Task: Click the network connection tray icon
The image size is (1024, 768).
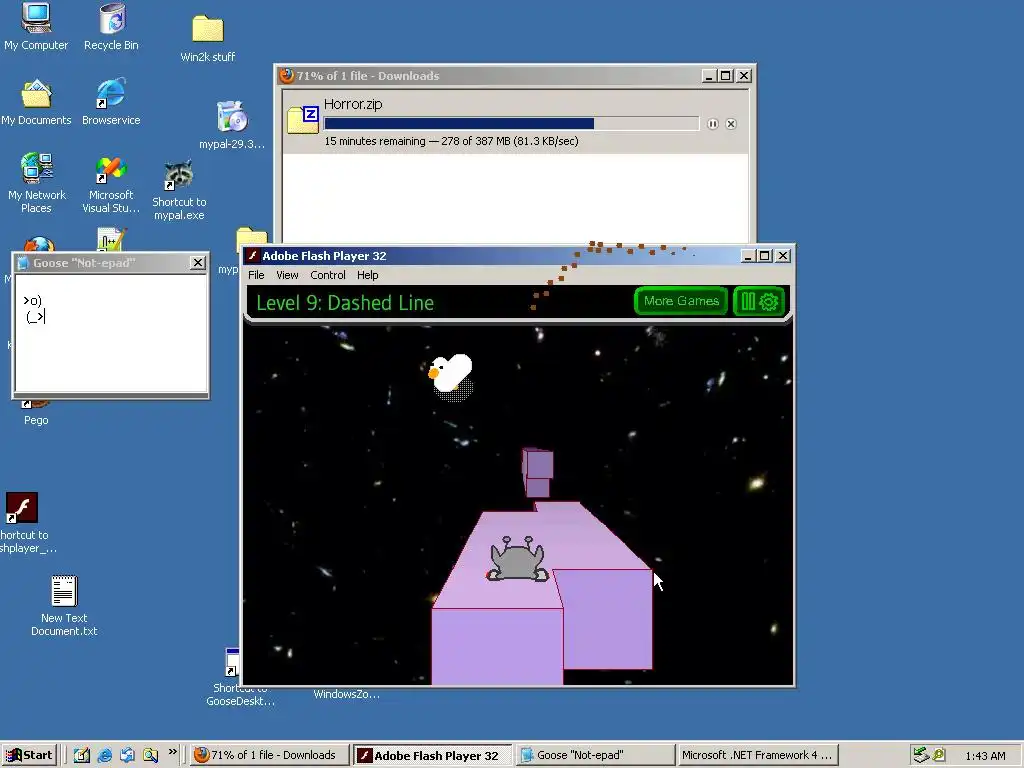Action: click(921, 755)
